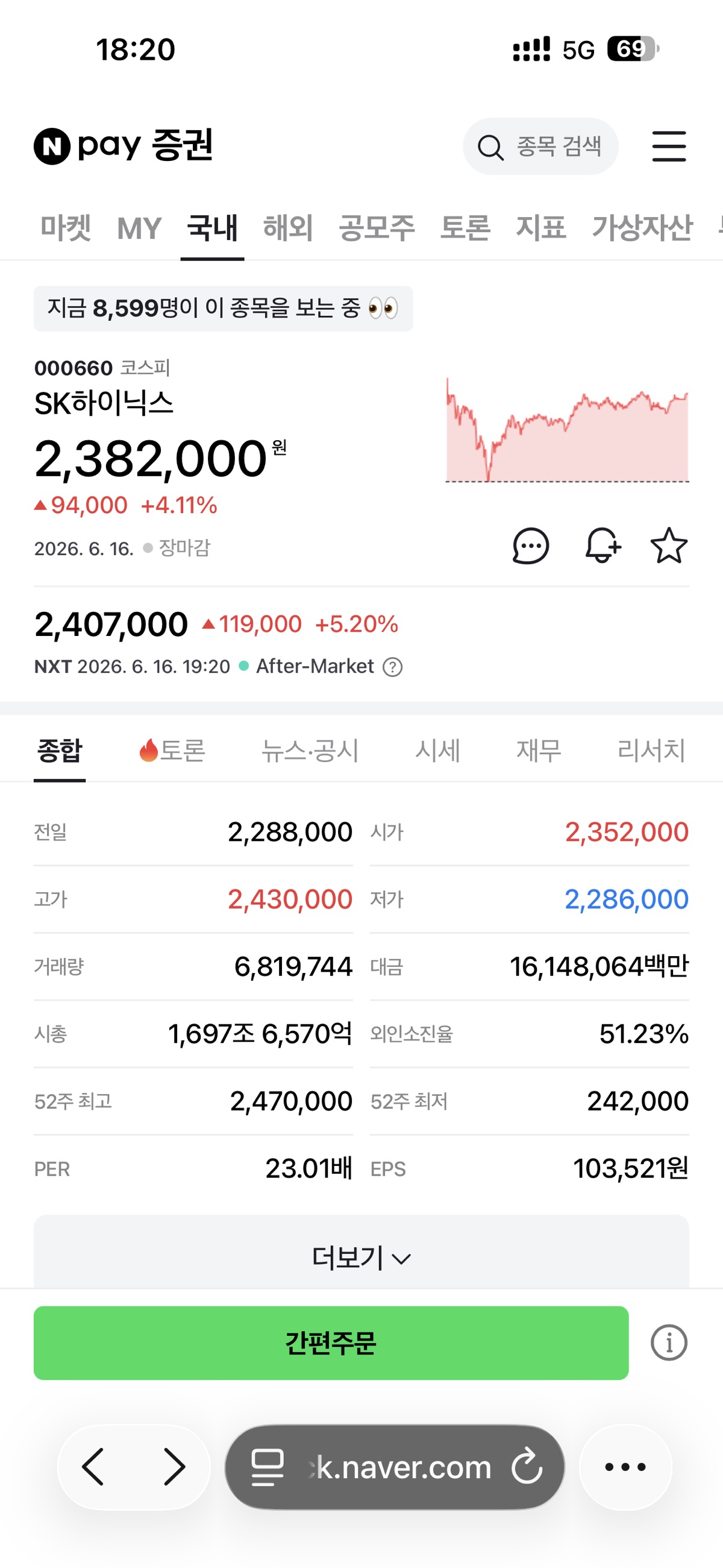Go back with browser back arrow
Image resolution: width=723 pixels, height=1568 pixels.
tap(93, 1467)
